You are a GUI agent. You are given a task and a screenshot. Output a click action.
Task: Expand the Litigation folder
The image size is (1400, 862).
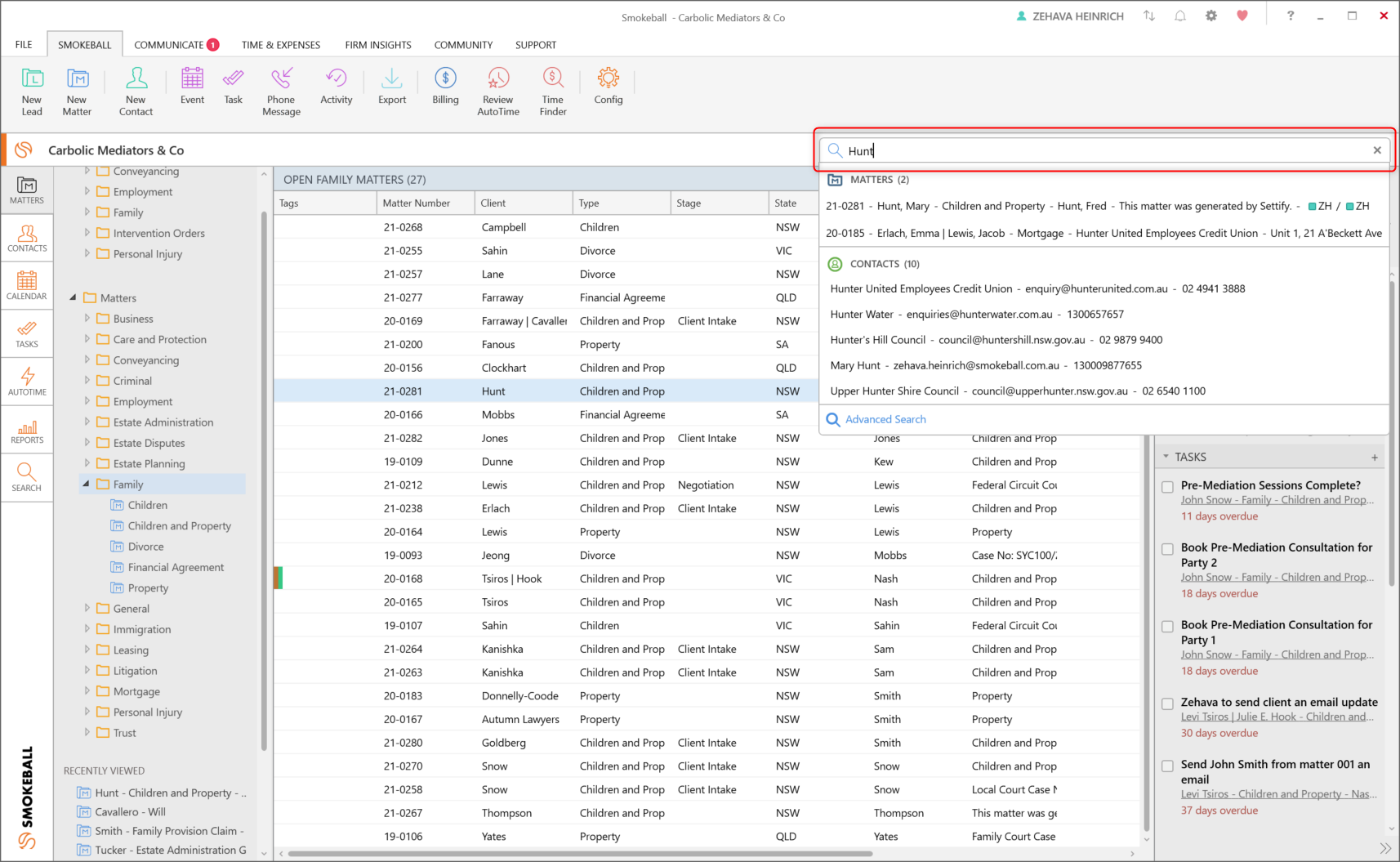point(87,671)
